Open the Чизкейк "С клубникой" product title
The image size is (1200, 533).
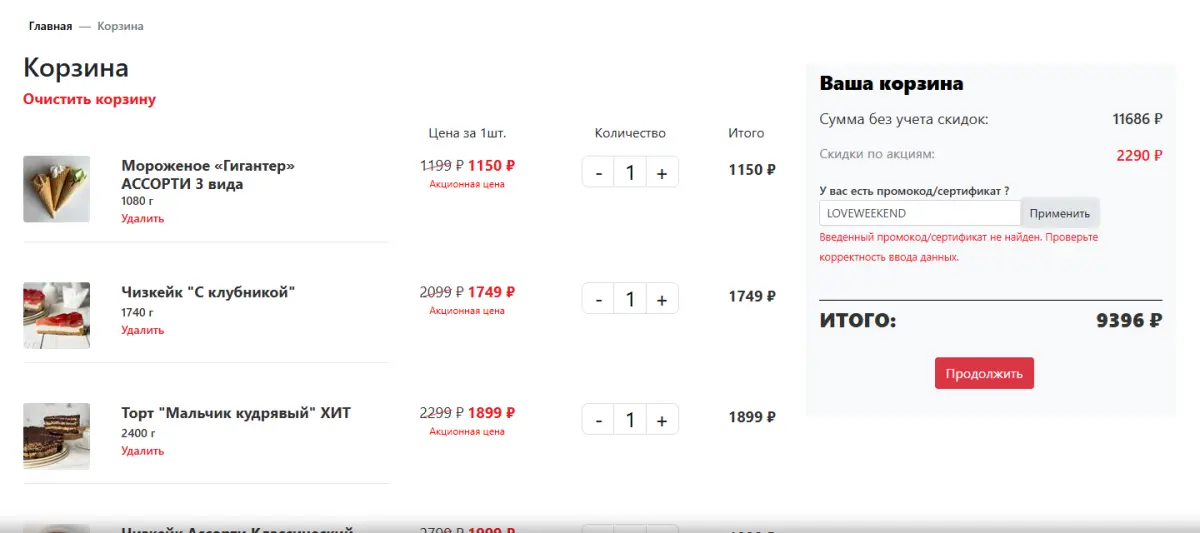coord(208,292)
